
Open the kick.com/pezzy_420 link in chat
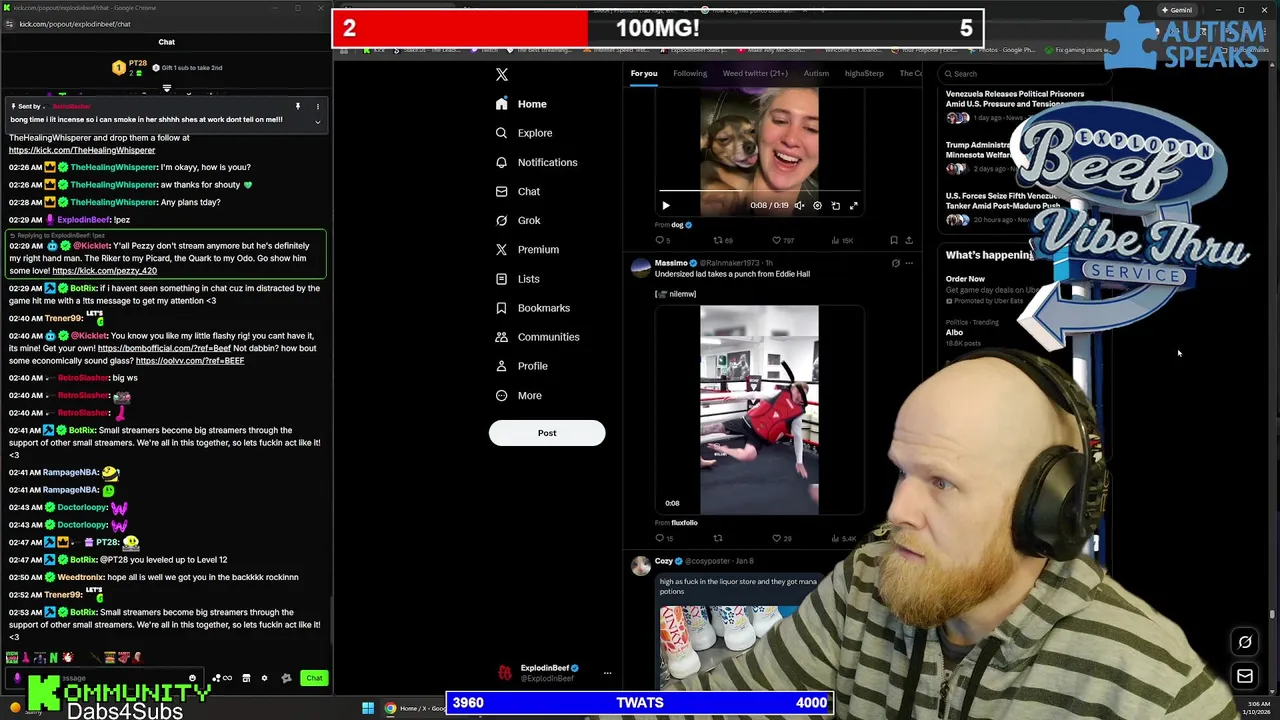[104, 271]
